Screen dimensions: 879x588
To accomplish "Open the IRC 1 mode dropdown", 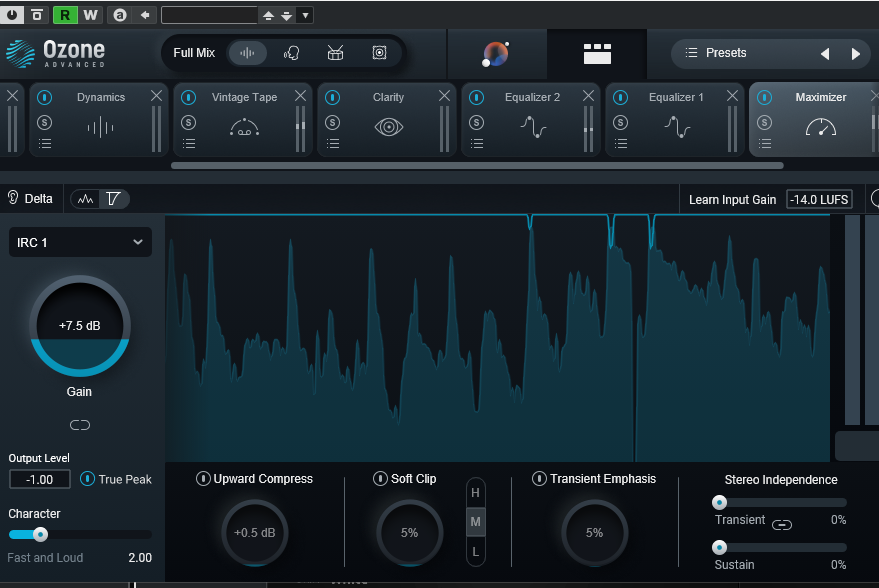I will pyautogui.click(x=80, y=242).
